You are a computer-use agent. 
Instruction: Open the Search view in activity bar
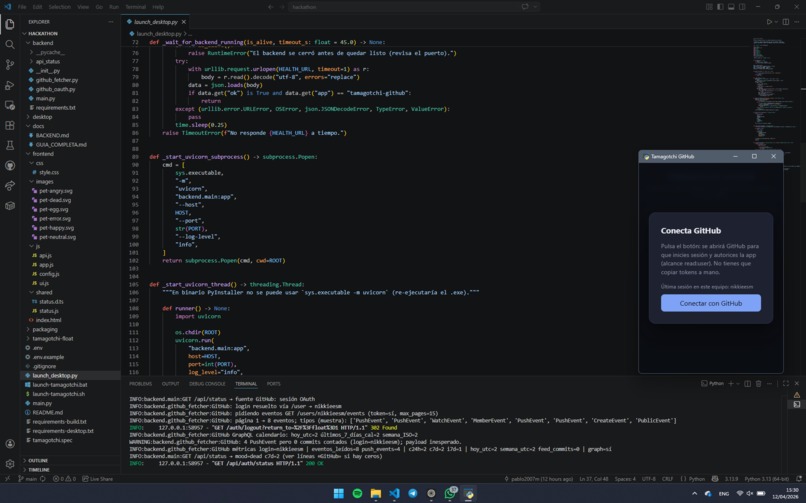10,45
